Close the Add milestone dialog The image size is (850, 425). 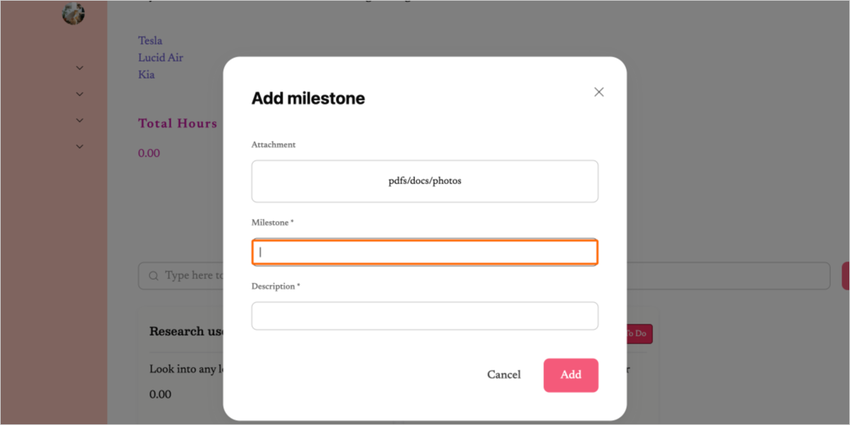[599, 92]
